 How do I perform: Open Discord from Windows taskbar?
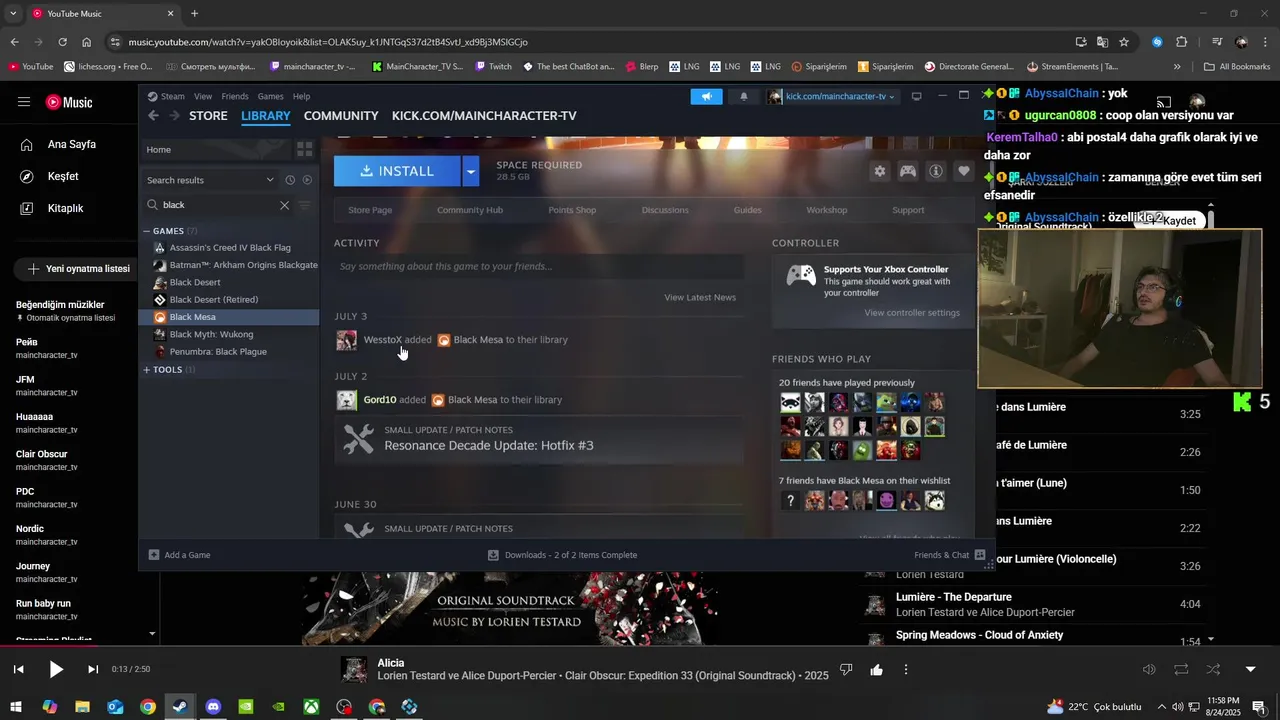coord(213,707)
